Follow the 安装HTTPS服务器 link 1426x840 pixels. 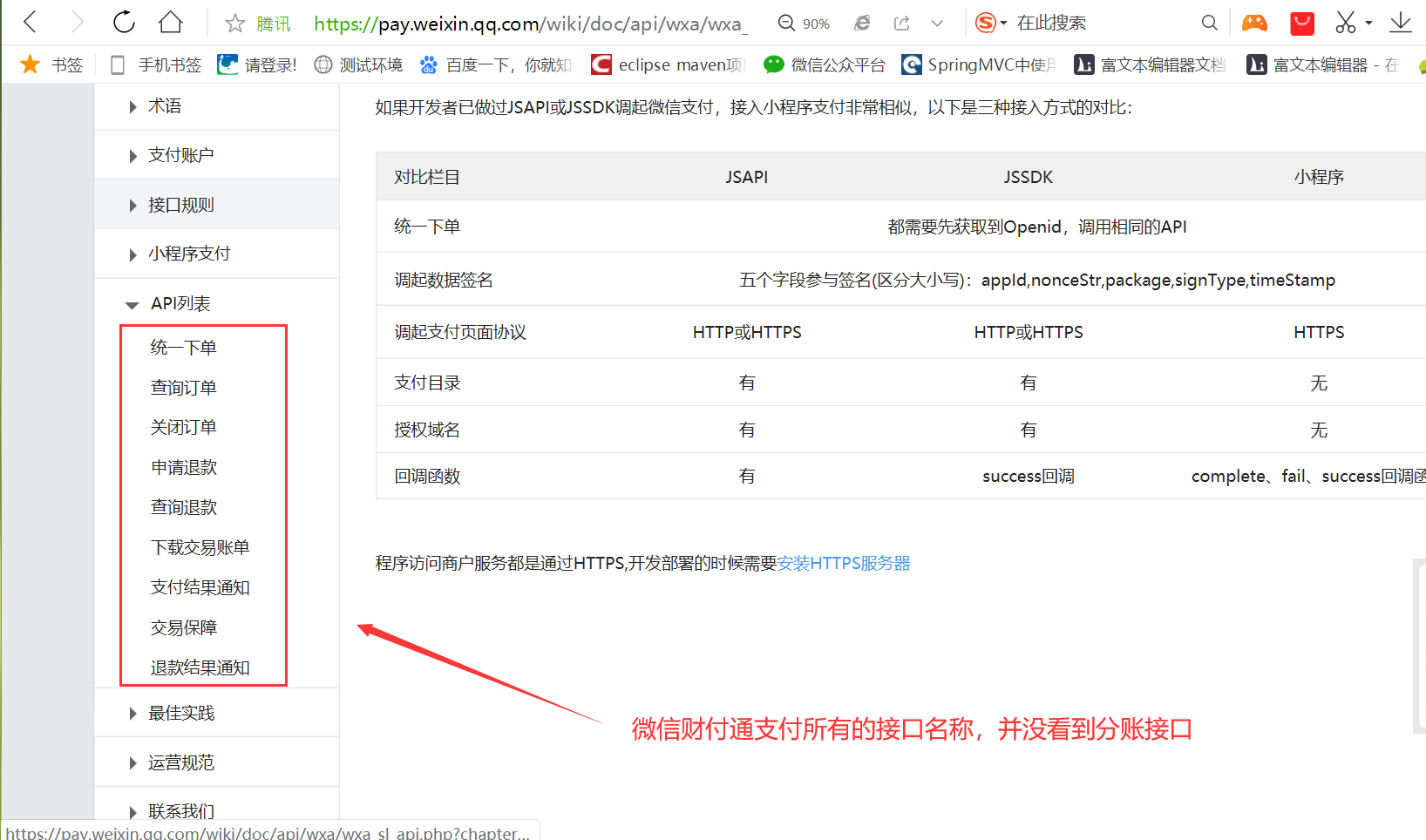click(x=844, y=564)
